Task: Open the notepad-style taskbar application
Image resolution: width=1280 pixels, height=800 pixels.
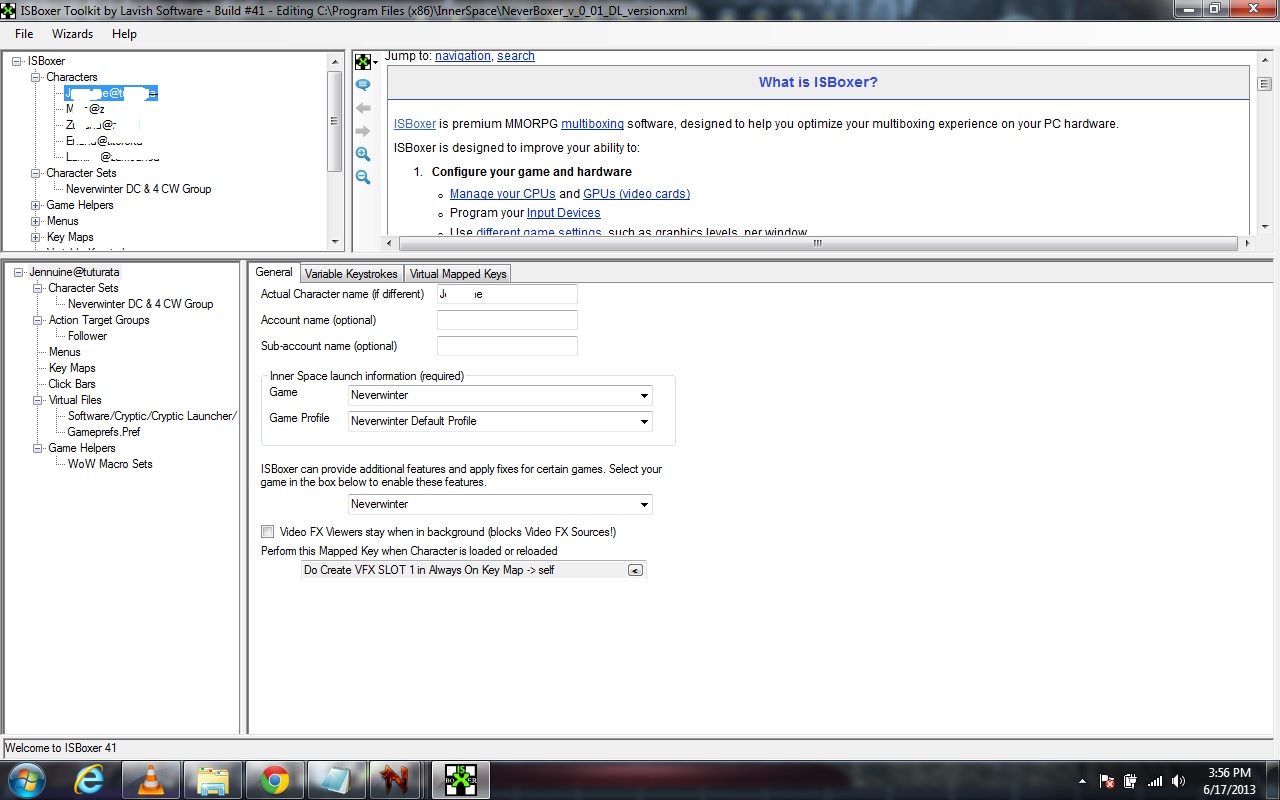Action: tap(337, 780)
